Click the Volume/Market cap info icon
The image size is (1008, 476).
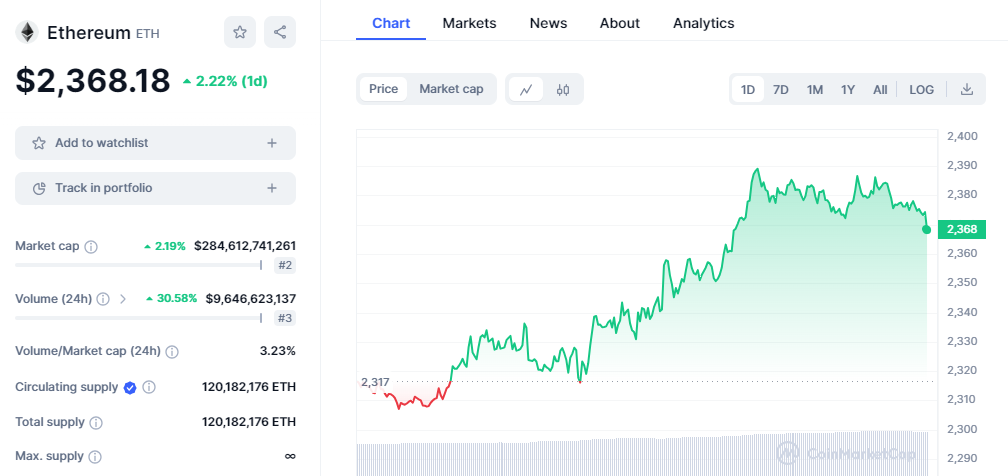click(172, 352)
